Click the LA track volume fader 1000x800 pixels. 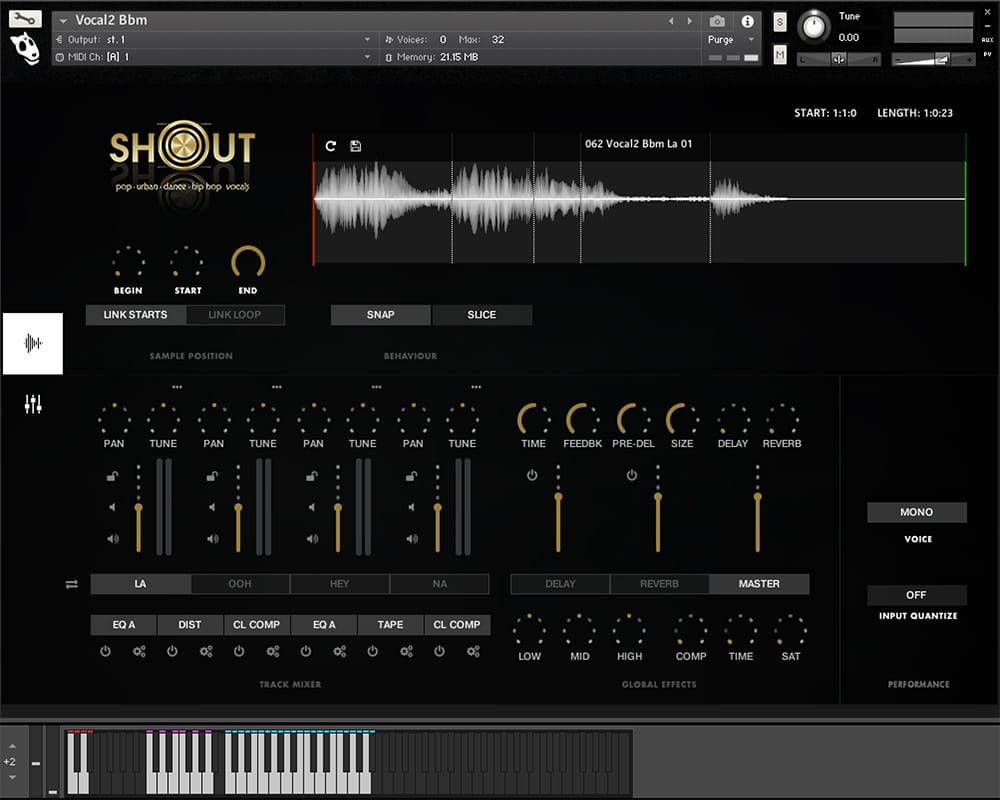pos(138,509)
